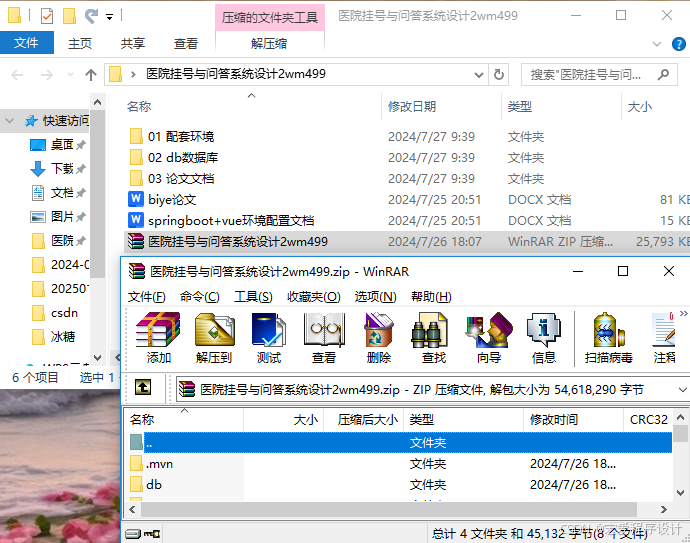This screenshot has height=543, width=690.
Task: Expand more WinRAR toolbar buttons chevron
Action: (x=683, y=313)
